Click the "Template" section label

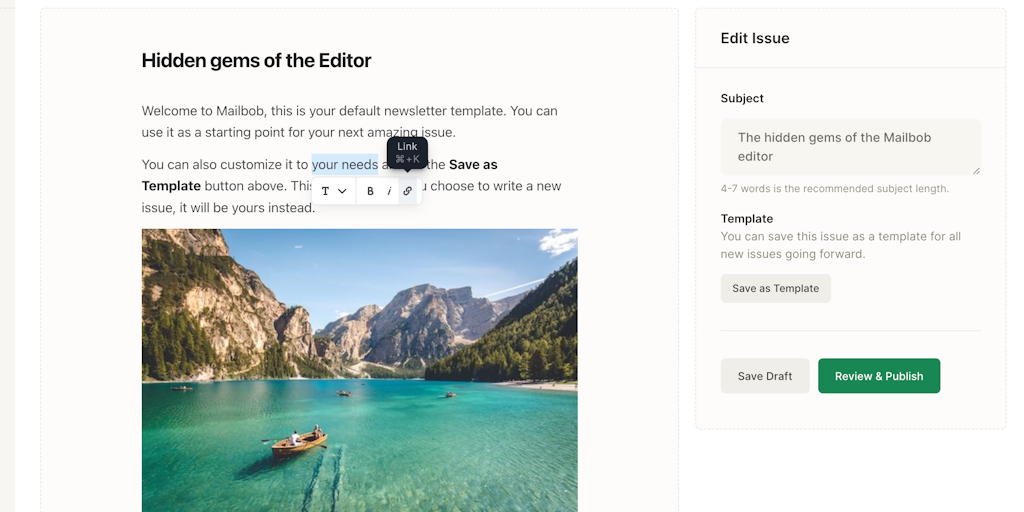coord(747,218)
